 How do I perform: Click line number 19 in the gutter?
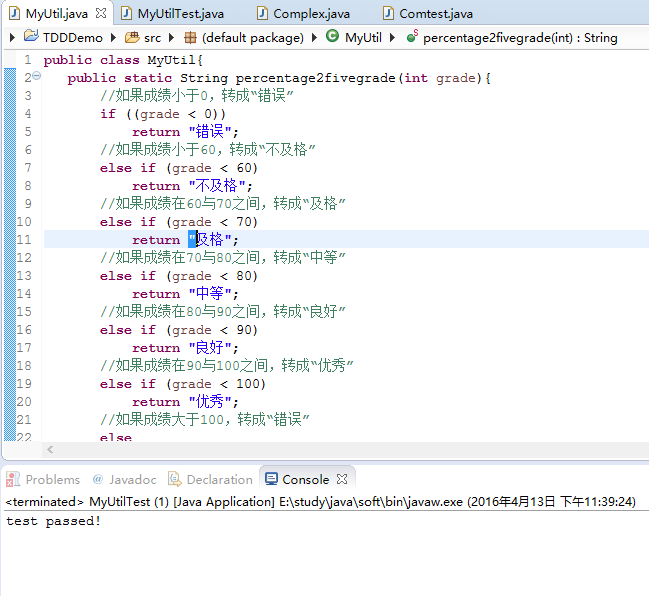pos(24,384)
